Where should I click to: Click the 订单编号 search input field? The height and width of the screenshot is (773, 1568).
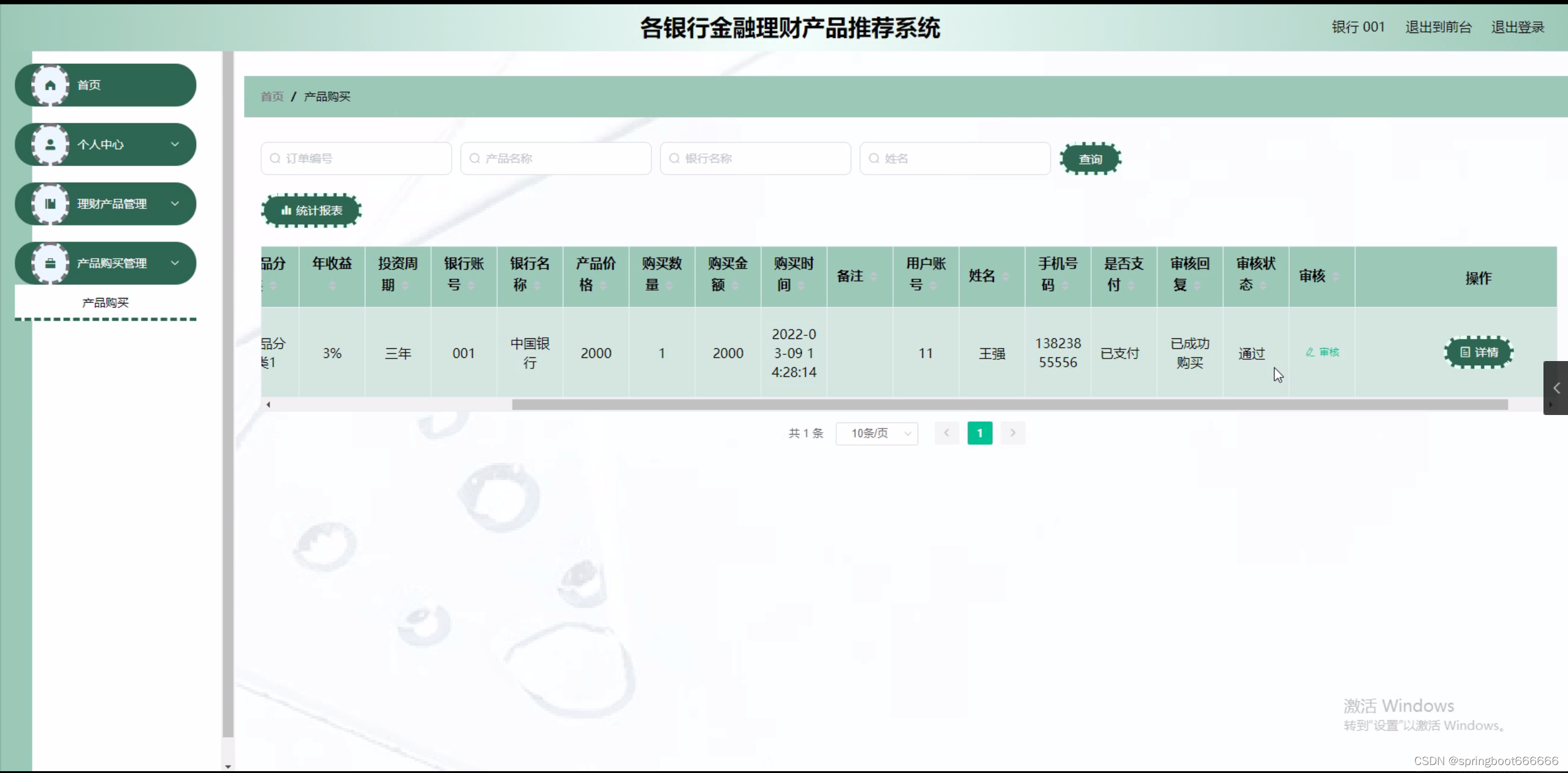[x=357, y=159]
